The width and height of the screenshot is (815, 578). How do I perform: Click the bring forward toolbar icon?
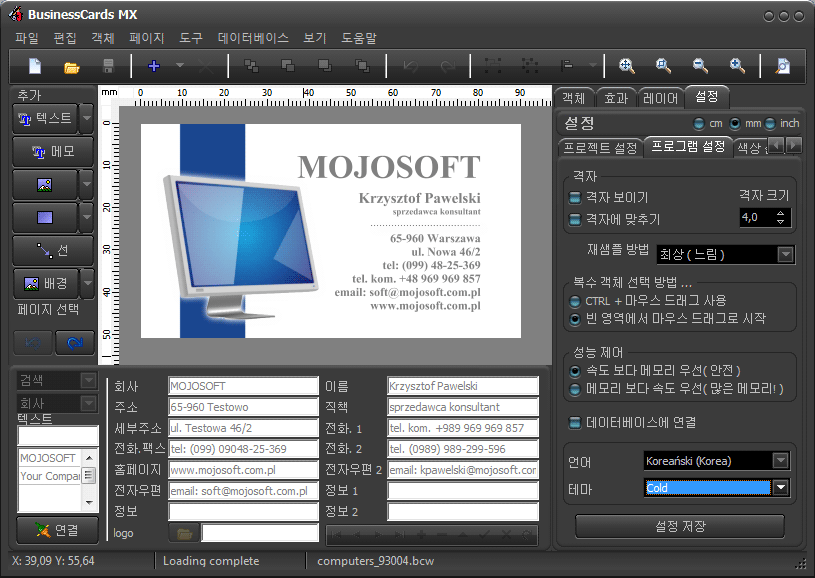288,66
